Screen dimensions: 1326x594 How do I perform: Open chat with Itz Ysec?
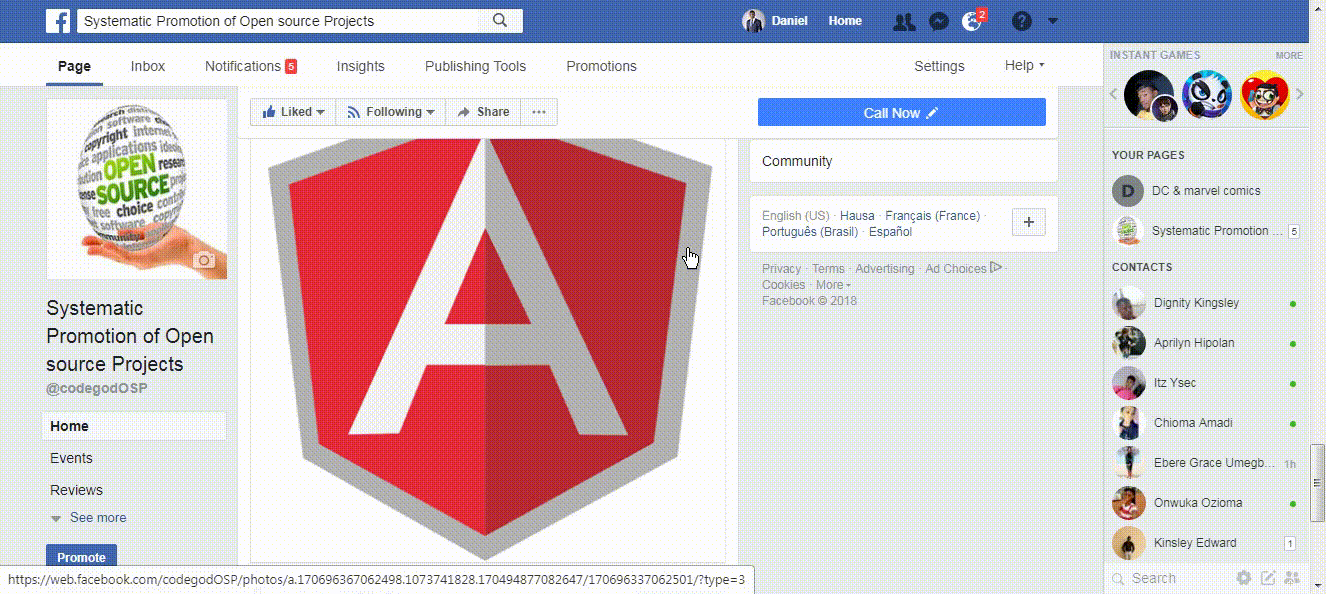[x=1206, y=383]
